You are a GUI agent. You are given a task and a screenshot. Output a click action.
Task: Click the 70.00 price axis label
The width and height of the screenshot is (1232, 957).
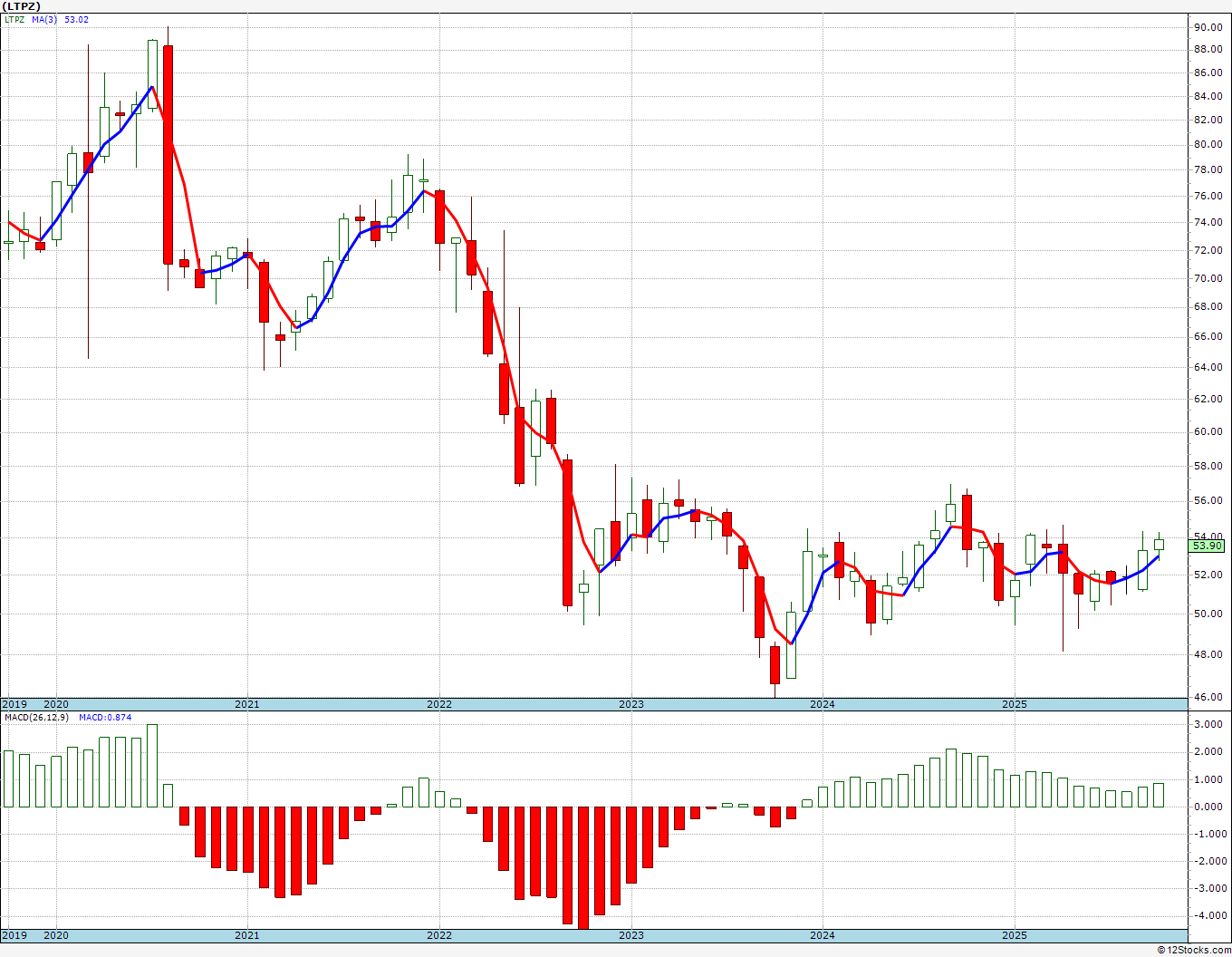tap(1208, 278)
